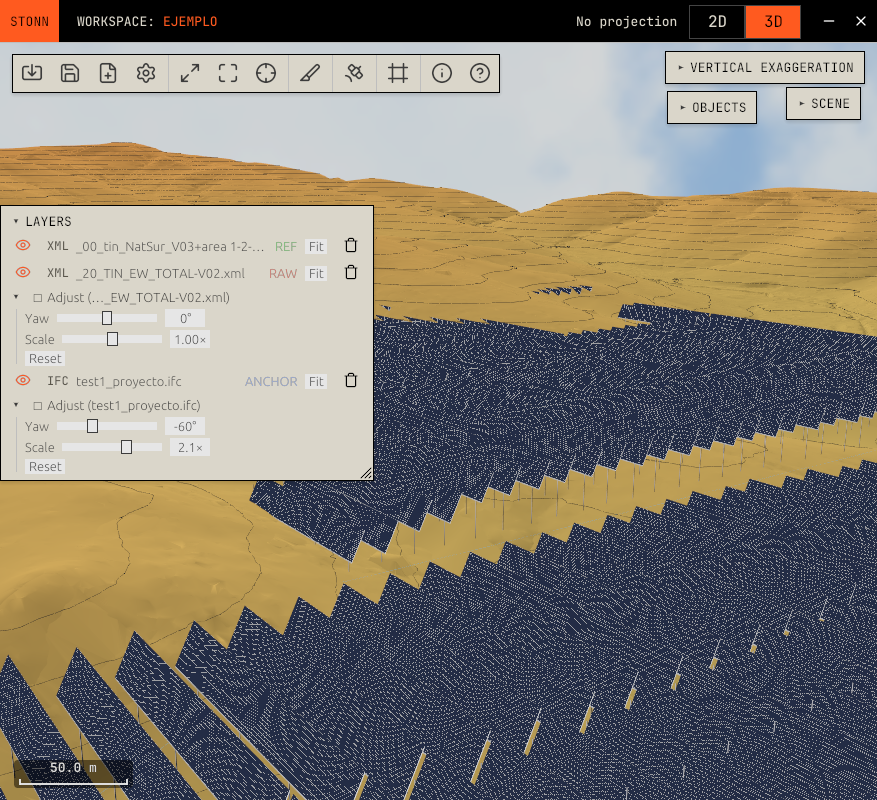
Task: Select the pencil draw tool
Action: (x=310, y=73)
